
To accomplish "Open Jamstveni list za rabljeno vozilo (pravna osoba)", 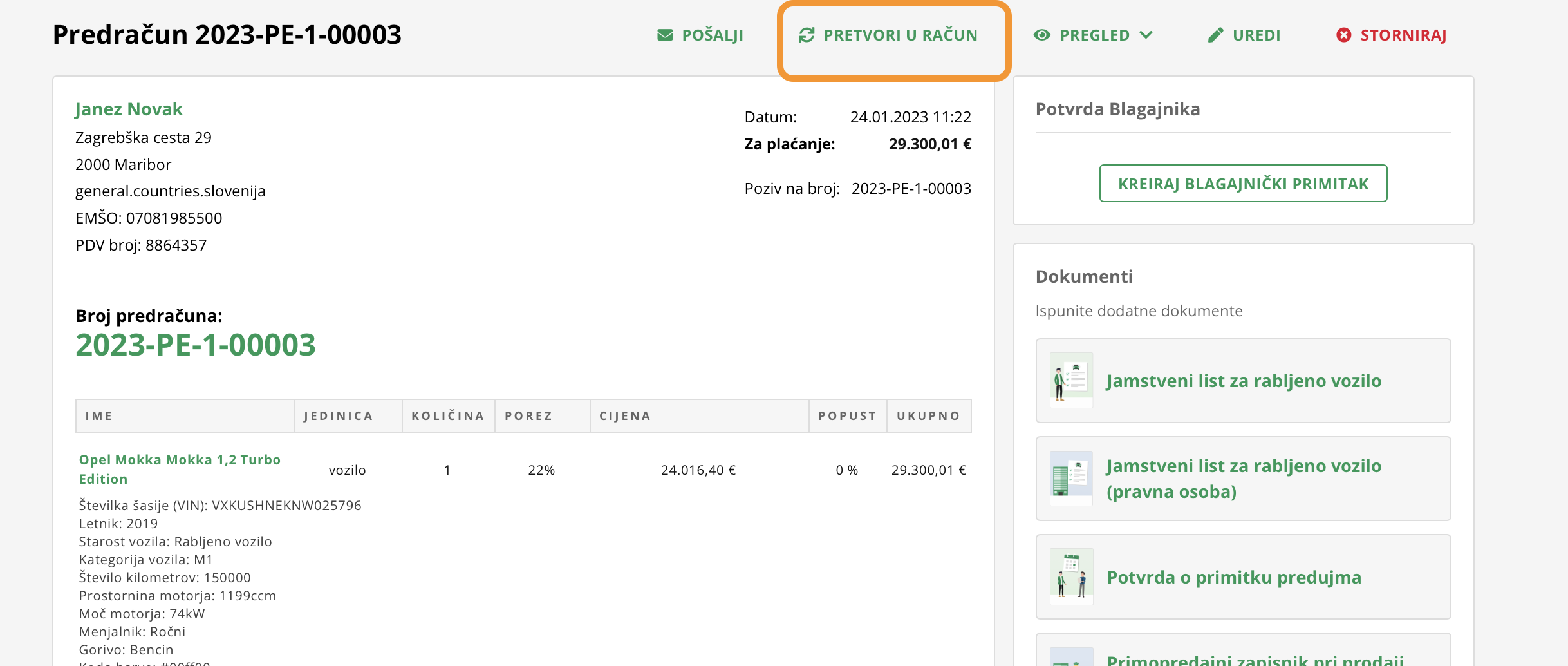I will click(x=1244, y=479).
